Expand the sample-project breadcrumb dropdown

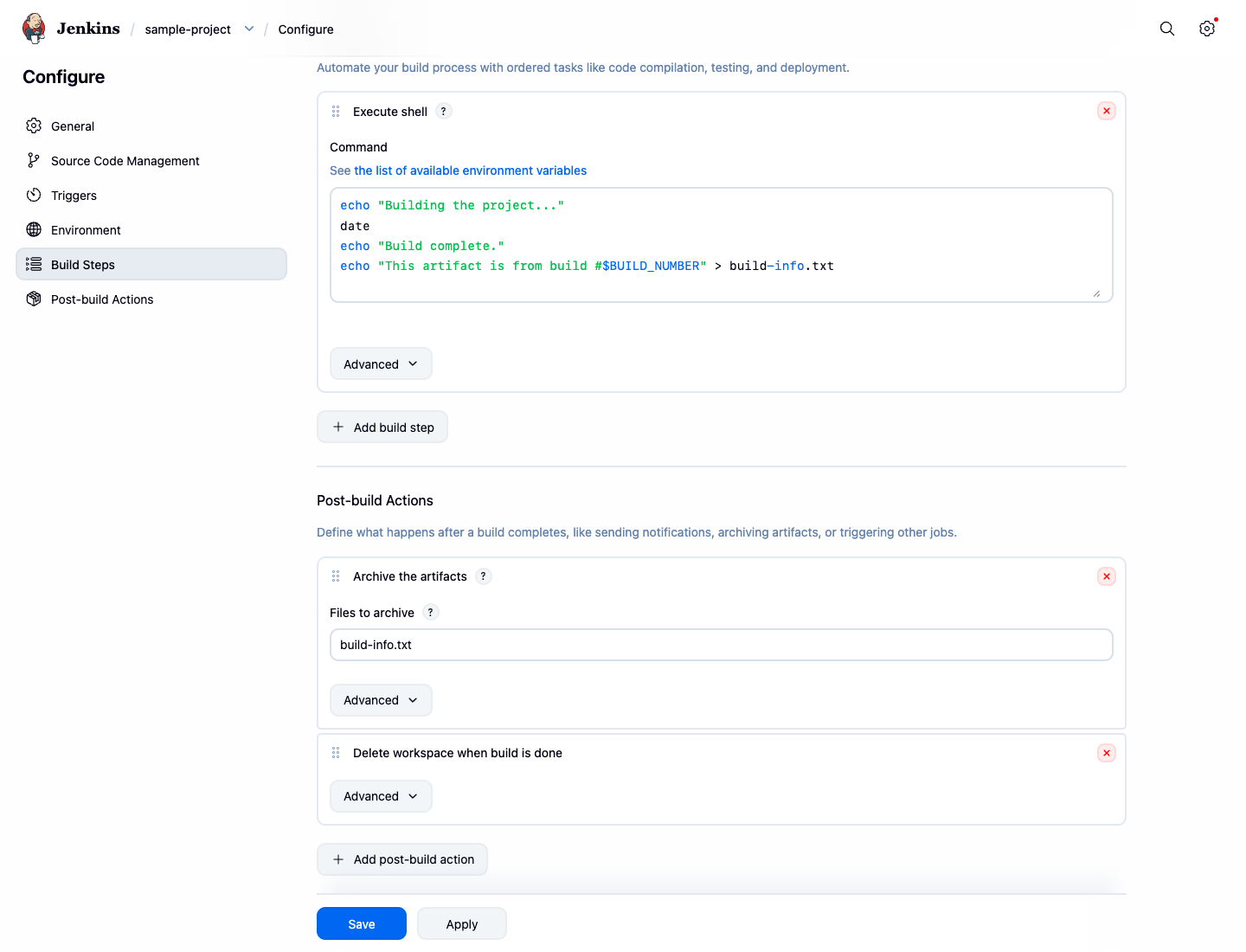tap(249, 29)
